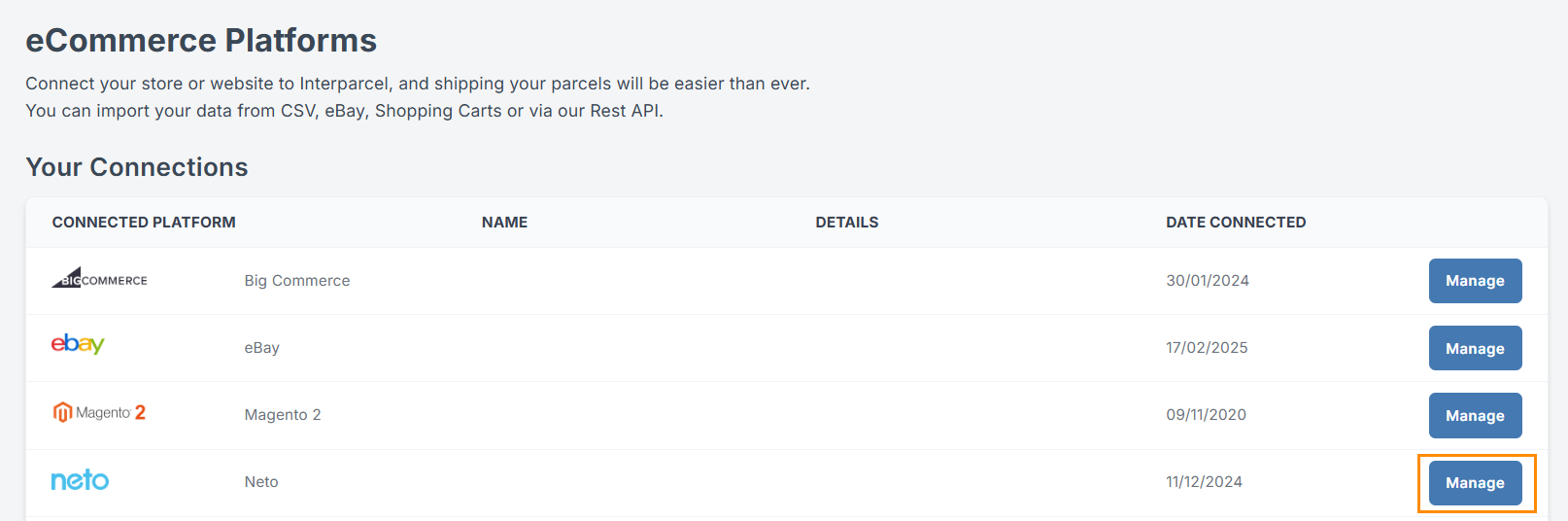The height and width of the screenshot is (521, 1568).
Task: Click the Magento 2 logo
Action: coord(99,412)
